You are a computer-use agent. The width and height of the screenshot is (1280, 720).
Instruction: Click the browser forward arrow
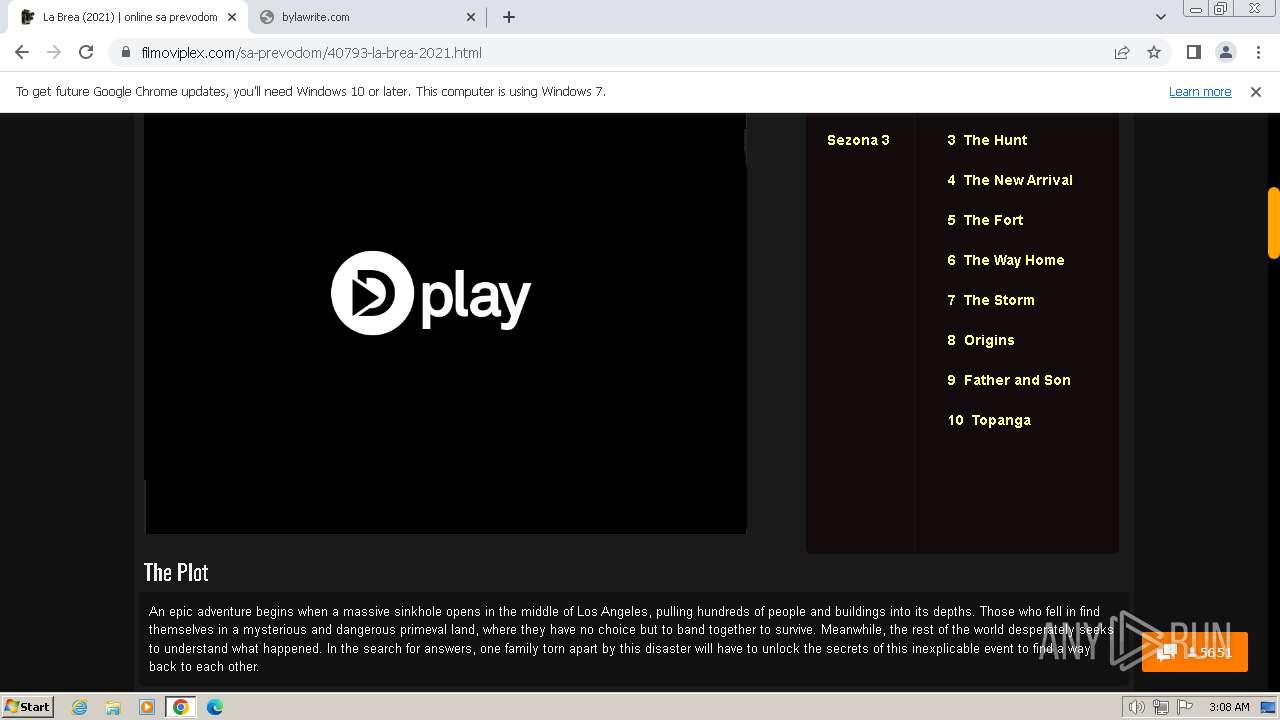tap(54, 52)
